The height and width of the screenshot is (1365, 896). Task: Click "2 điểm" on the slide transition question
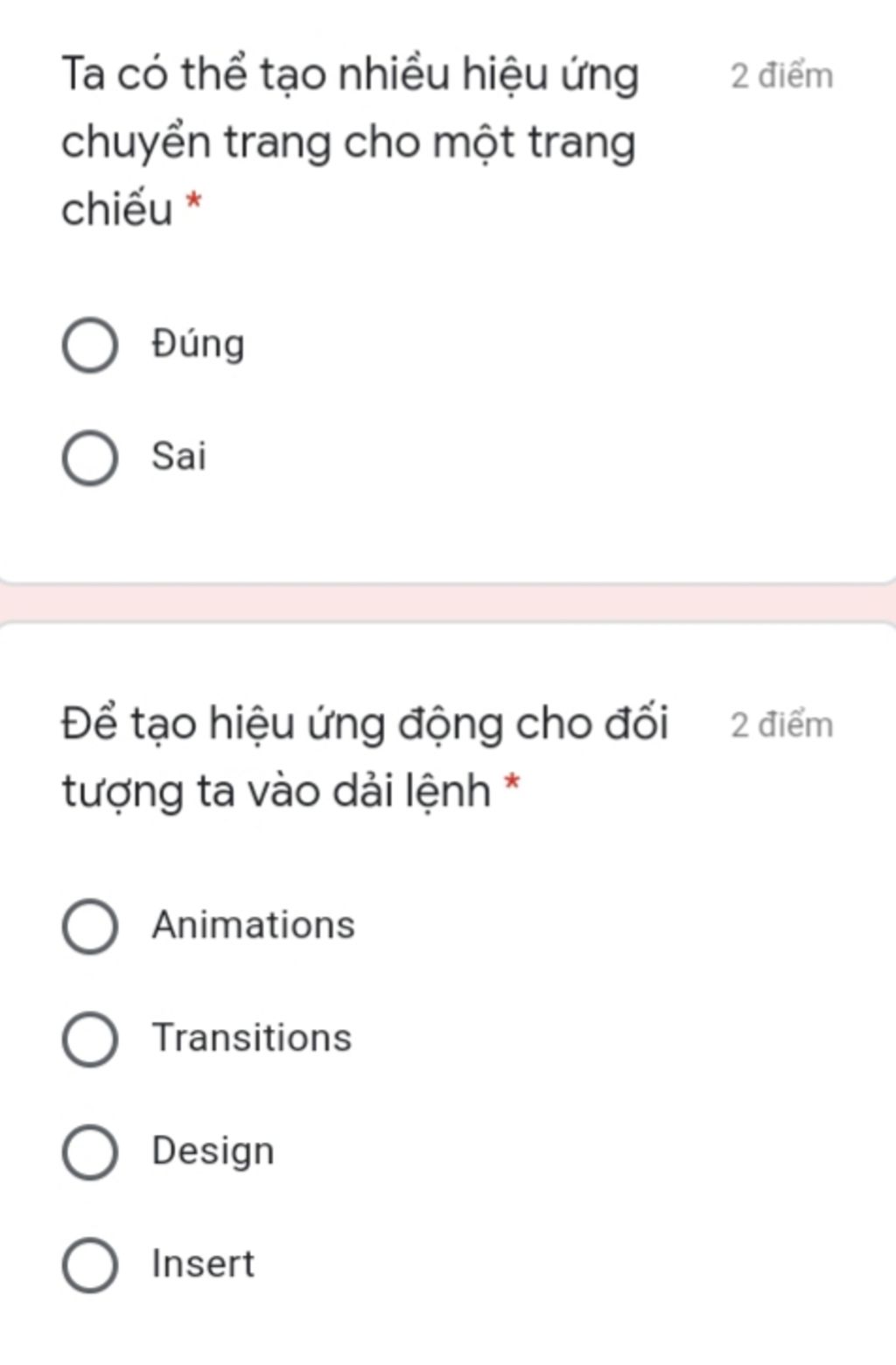pyautogui.click(x=781, y=76)
